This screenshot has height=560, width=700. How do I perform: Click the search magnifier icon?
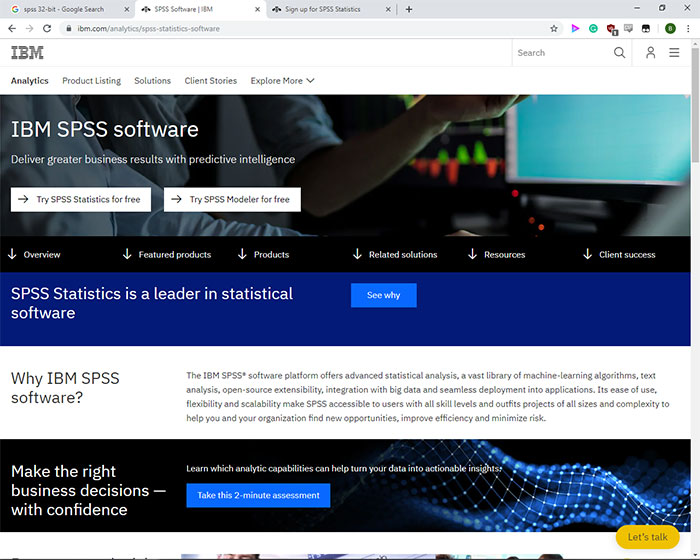pos(619,53)
